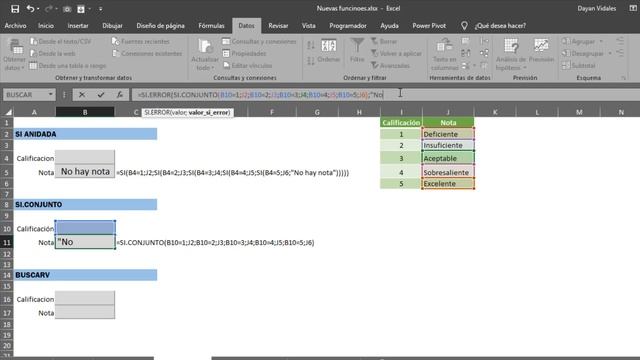Open the Name Box dropdown arrow
Viewport: 640px width, 360px height.
(50, 95)
